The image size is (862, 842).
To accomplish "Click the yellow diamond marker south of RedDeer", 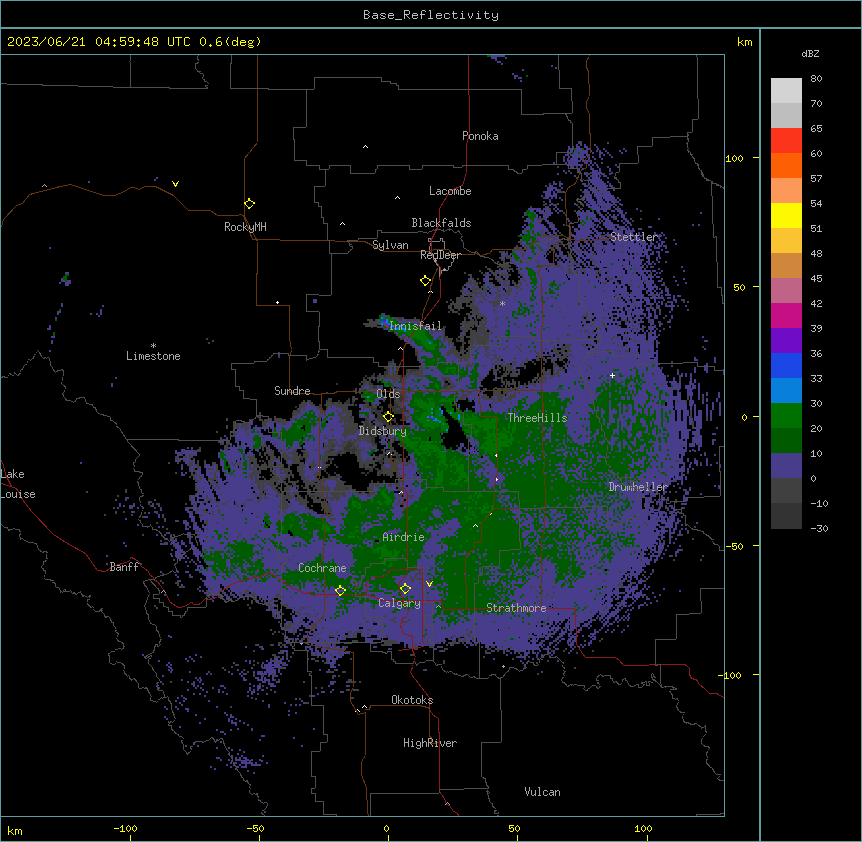I will [x=426, y=281].
